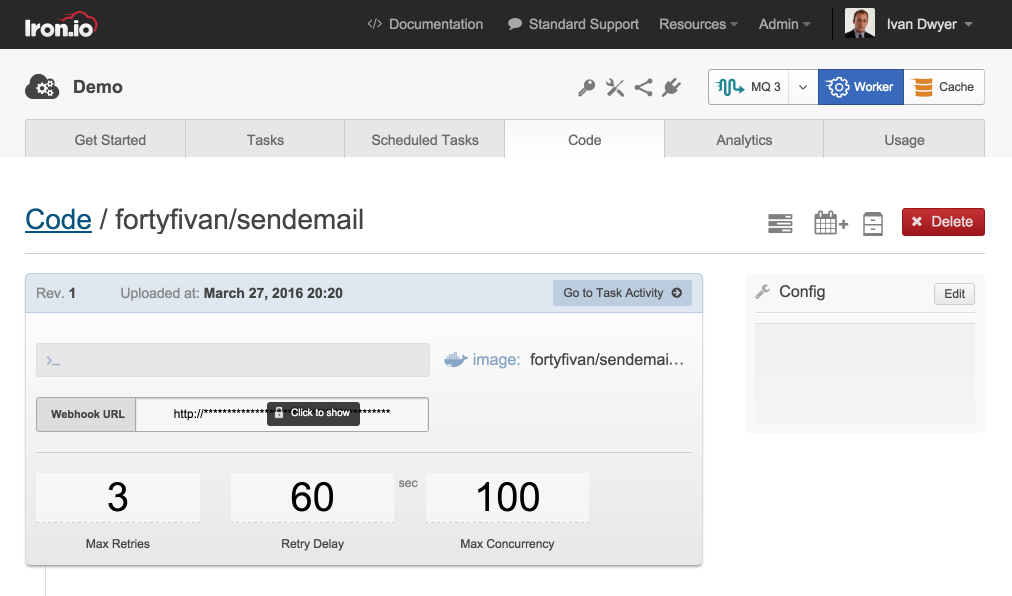Click the Go to Task Activity button
The width and height of the screenshot is (1012, 596).
[622, 293]
